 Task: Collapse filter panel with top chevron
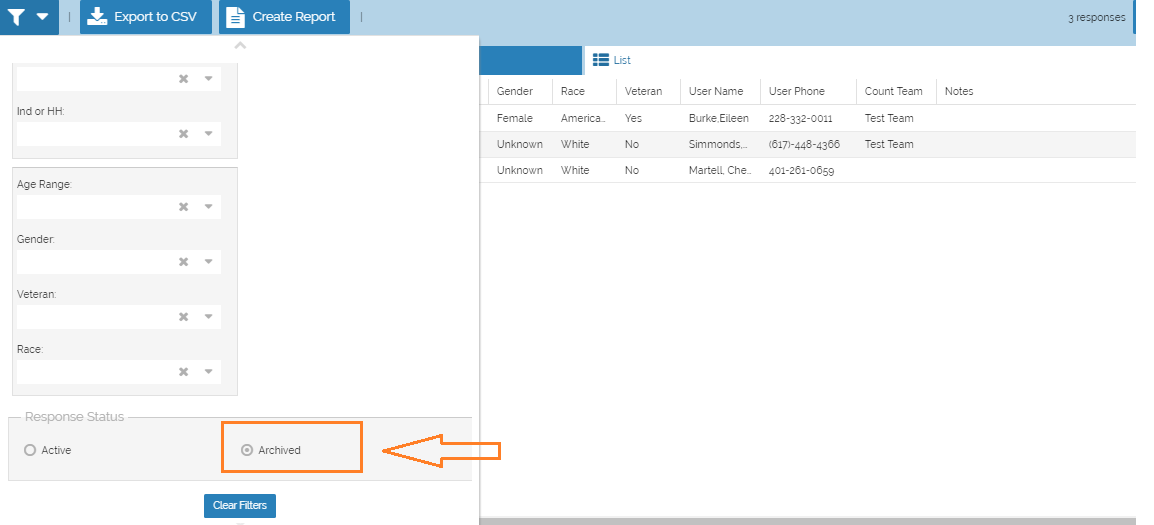click(x=240, y=45)
